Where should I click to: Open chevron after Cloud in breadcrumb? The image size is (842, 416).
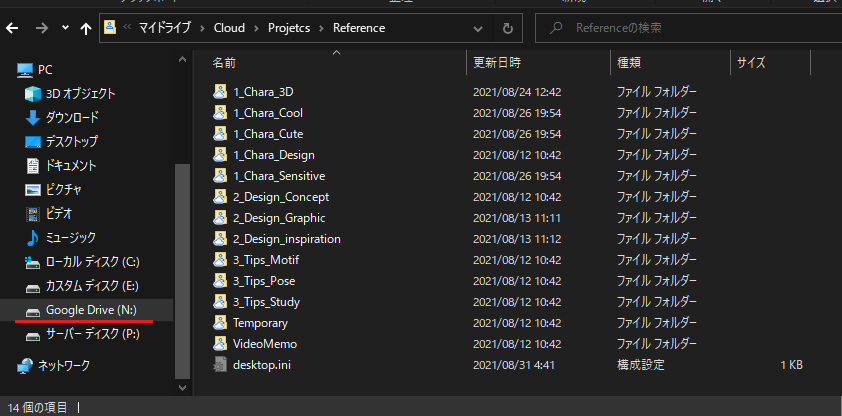click(x=257, y=28)
